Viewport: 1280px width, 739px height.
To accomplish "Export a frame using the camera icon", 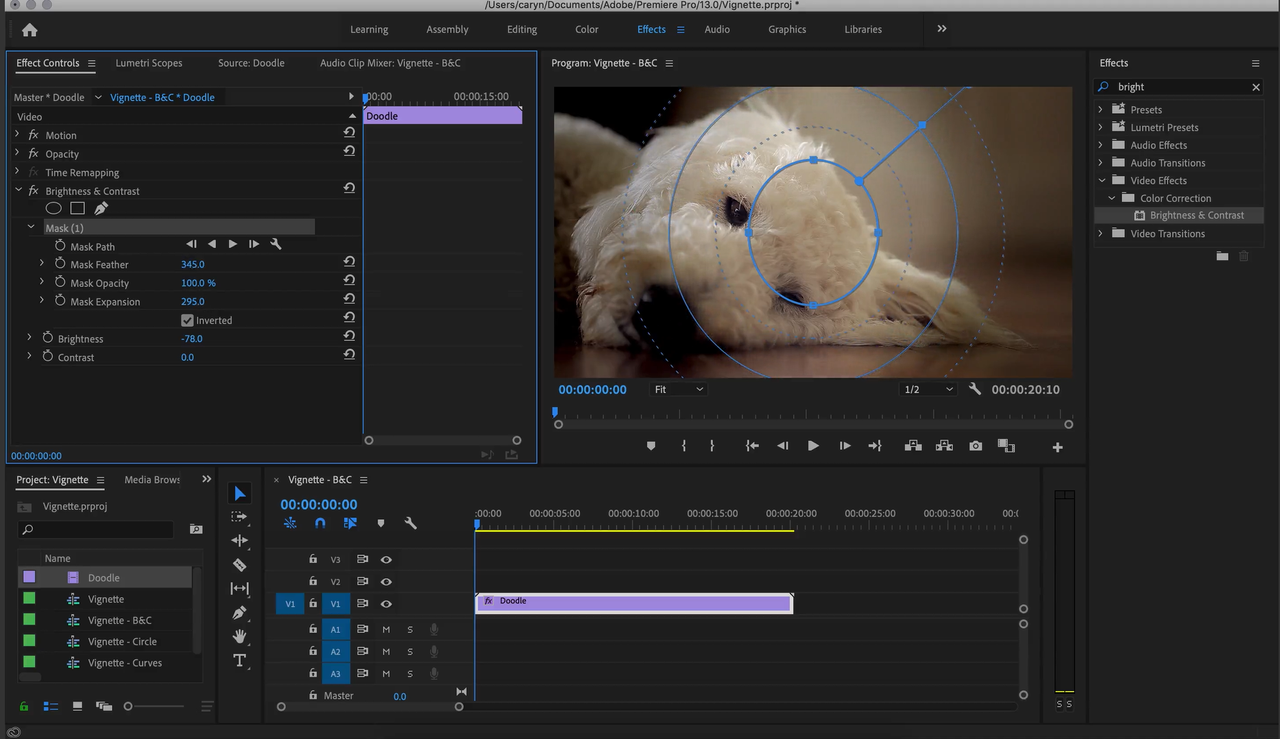I will pos(975,446).
